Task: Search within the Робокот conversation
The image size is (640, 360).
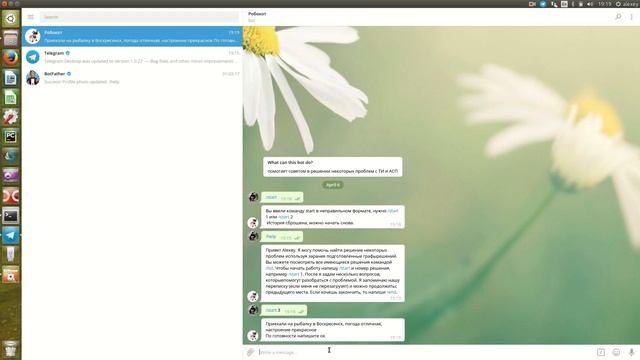Action: [618, 17]
